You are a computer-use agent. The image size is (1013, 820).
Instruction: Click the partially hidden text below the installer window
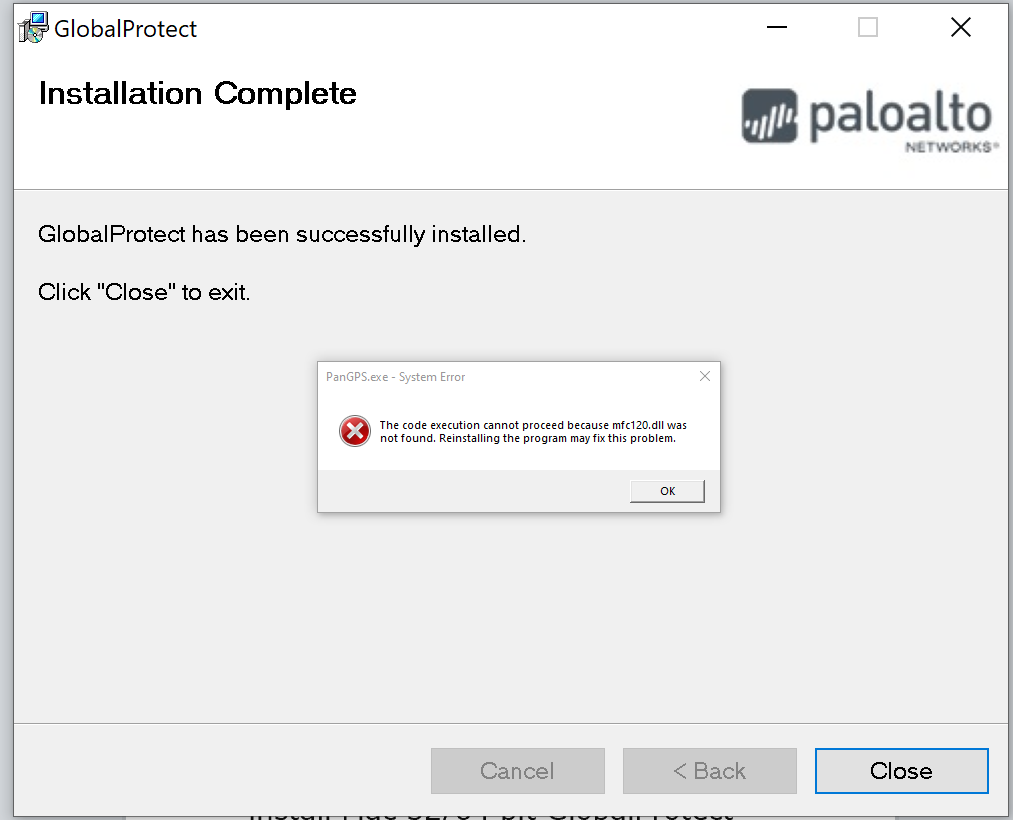(x=491, y=813)
